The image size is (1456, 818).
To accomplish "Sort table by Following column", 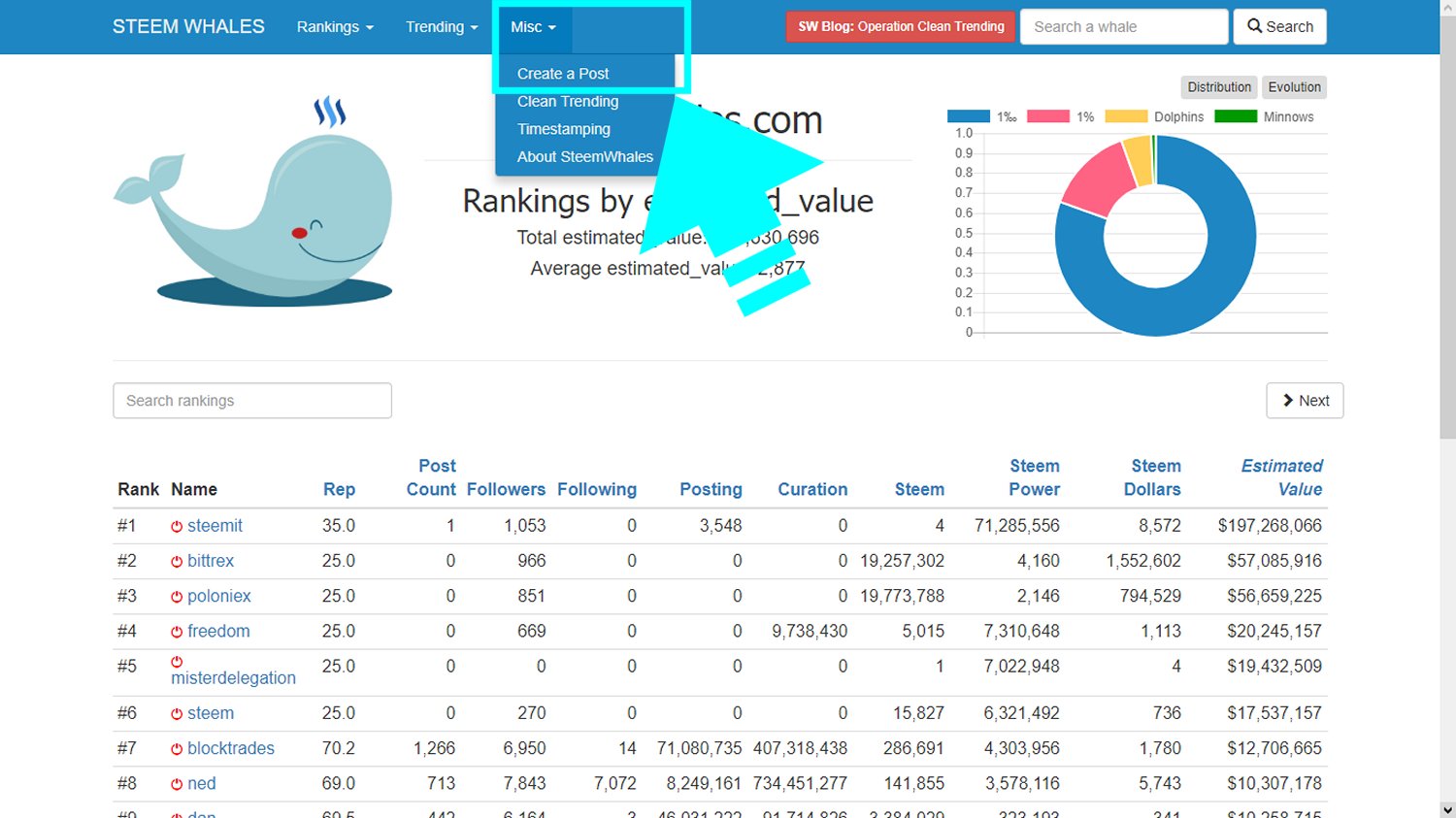I will pos(597,490).
